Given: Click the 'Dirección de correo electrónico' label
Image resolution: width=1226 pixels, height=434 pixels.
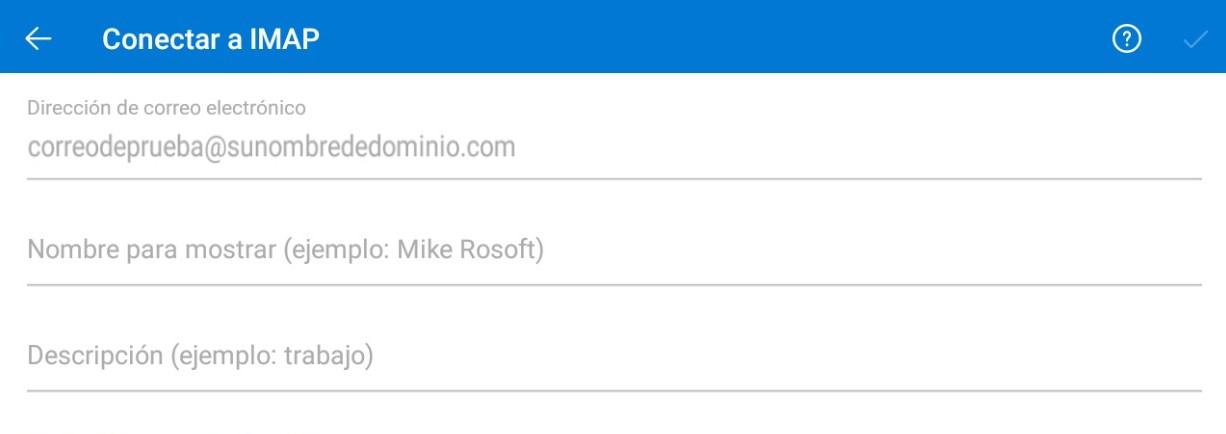Looking at the screenshot, I should pyautogui.click(x=167, y=106).
